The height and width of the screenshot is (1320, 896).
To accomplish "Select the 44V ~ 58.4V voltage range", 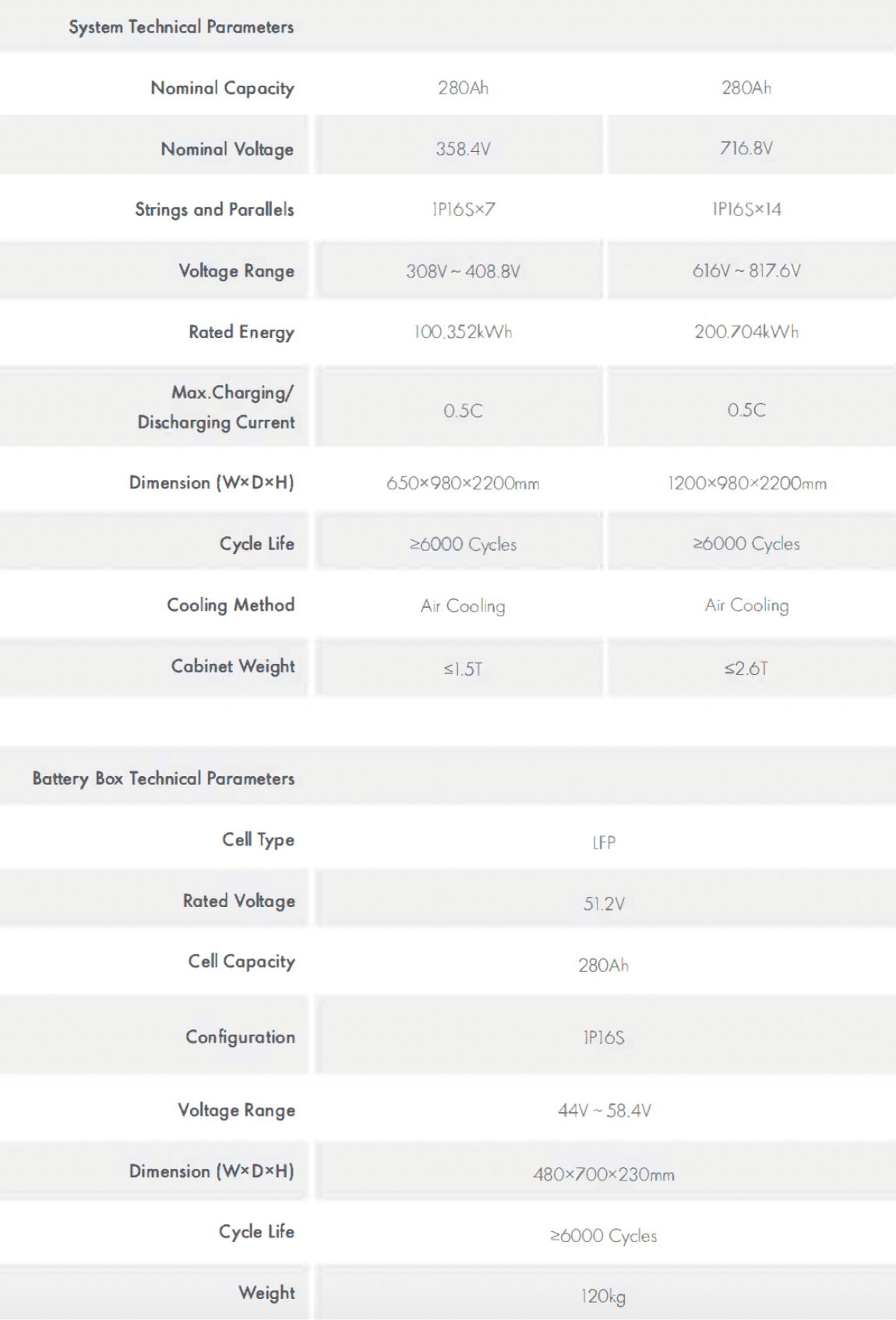I will pyautogui.click(x=604, y=1110).
